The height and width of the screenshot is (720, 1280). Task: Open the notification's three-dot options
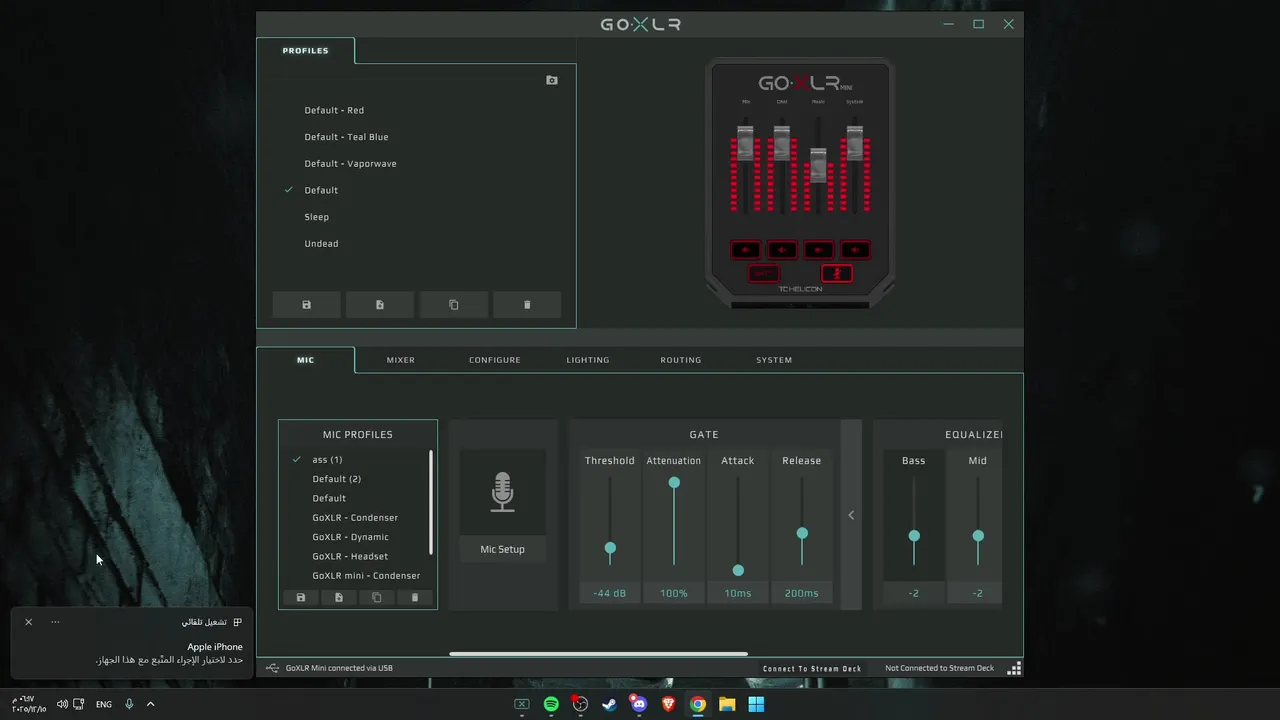tap(55, 622)
